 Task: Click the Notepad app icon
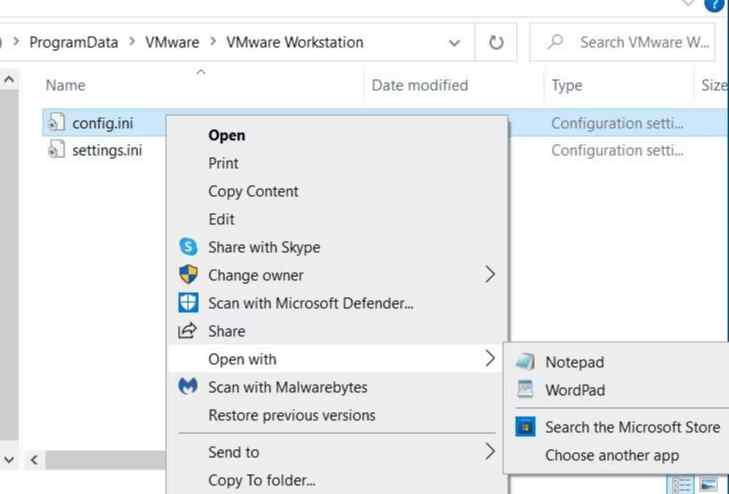coord(525,361)
